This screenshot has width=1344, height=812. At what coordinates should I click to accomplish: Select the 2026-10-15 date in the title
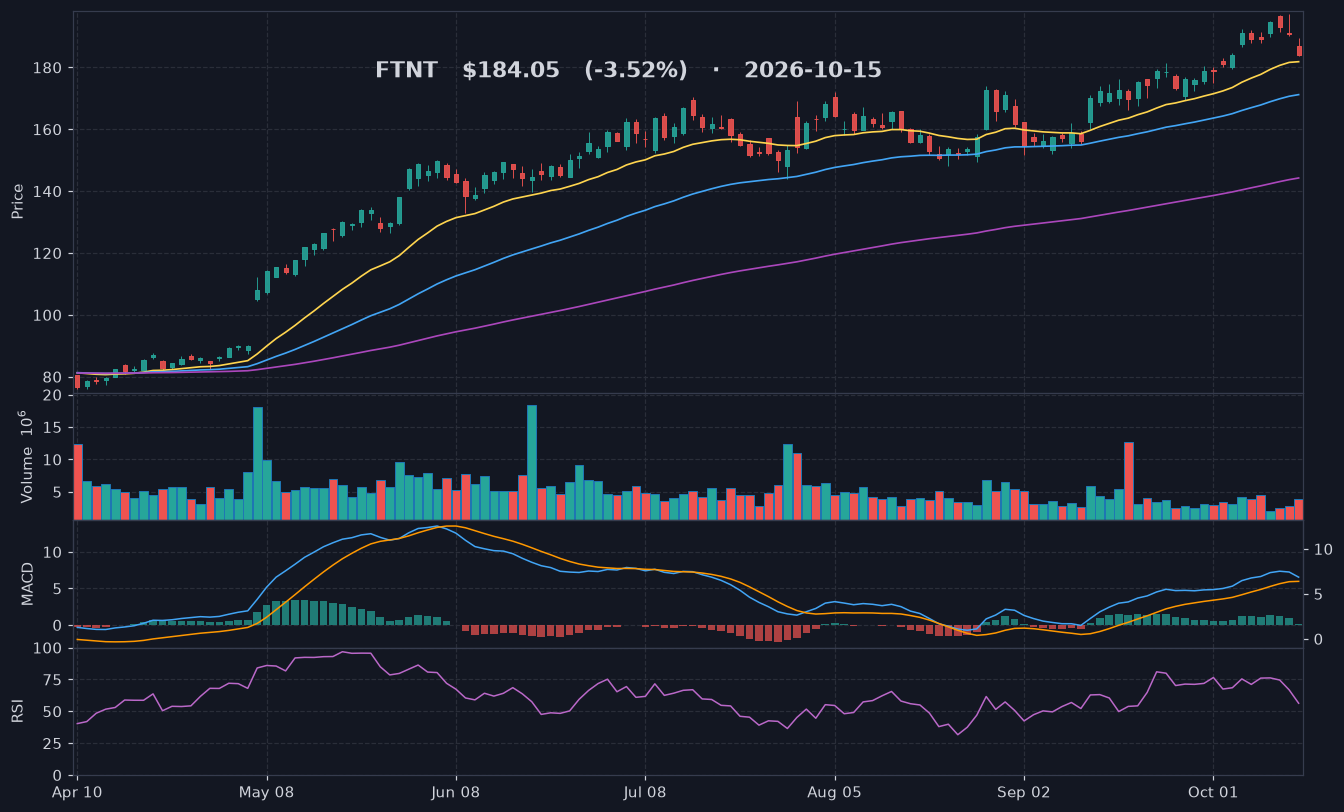[x=813, y=71]
